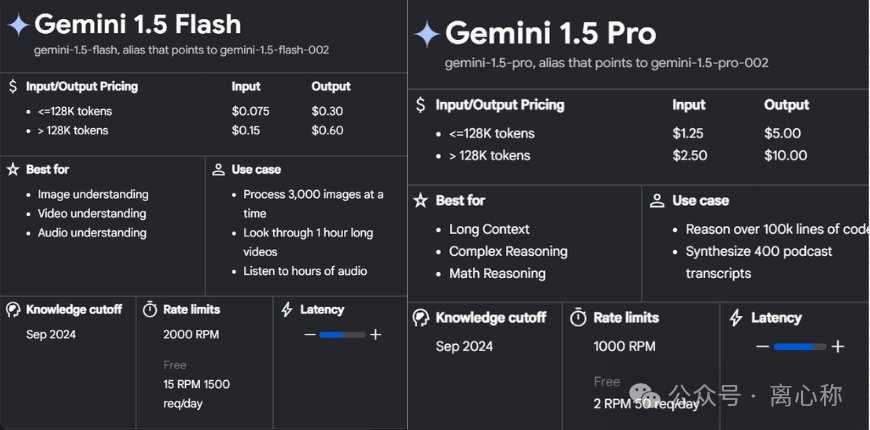Click the lightning bolt icon in Pro Latency
870x430 pixels.
click(x=736, y=318)
